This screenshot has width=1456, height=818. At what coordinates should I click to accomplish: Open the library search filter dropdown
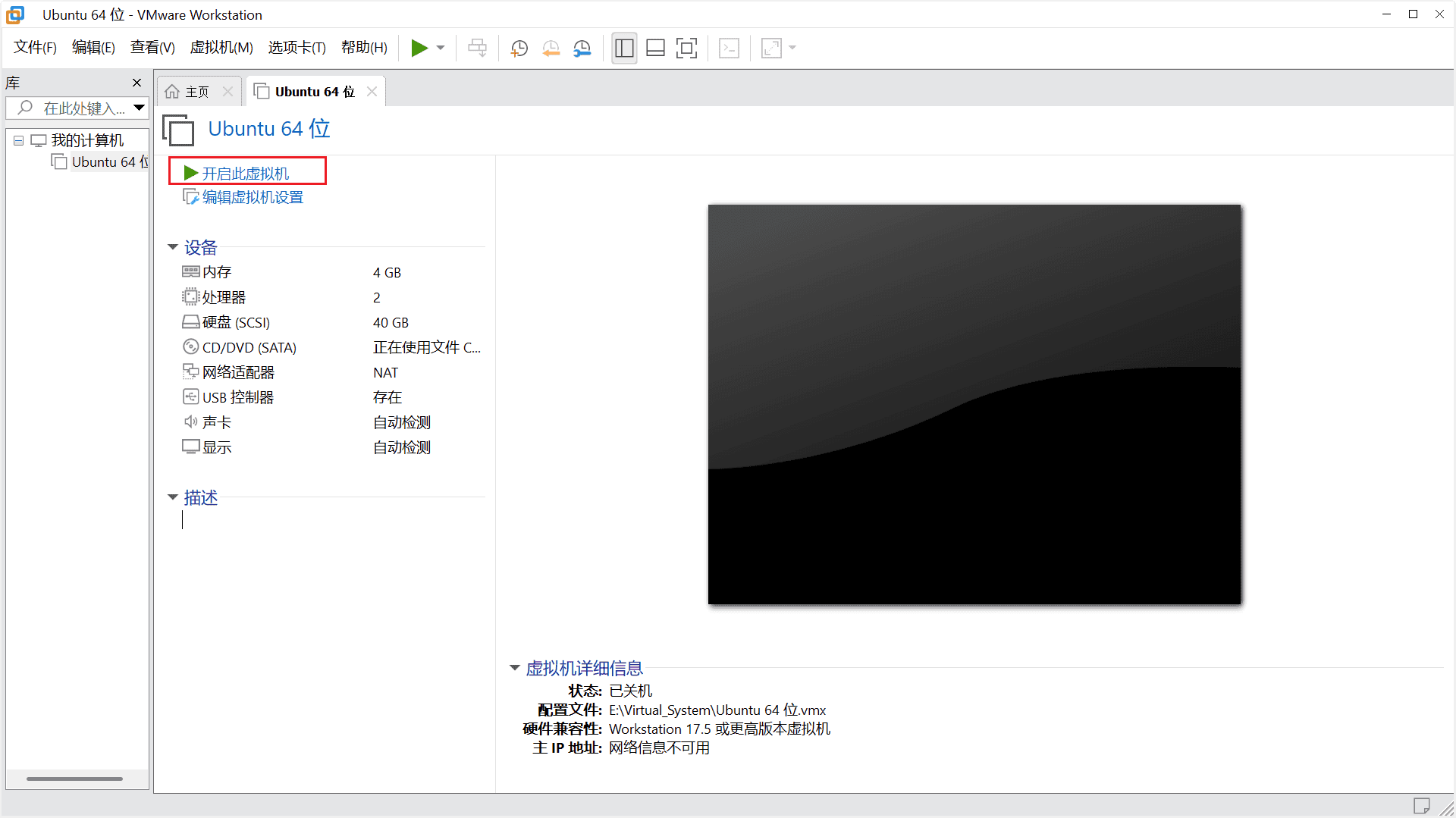point(139,108)
